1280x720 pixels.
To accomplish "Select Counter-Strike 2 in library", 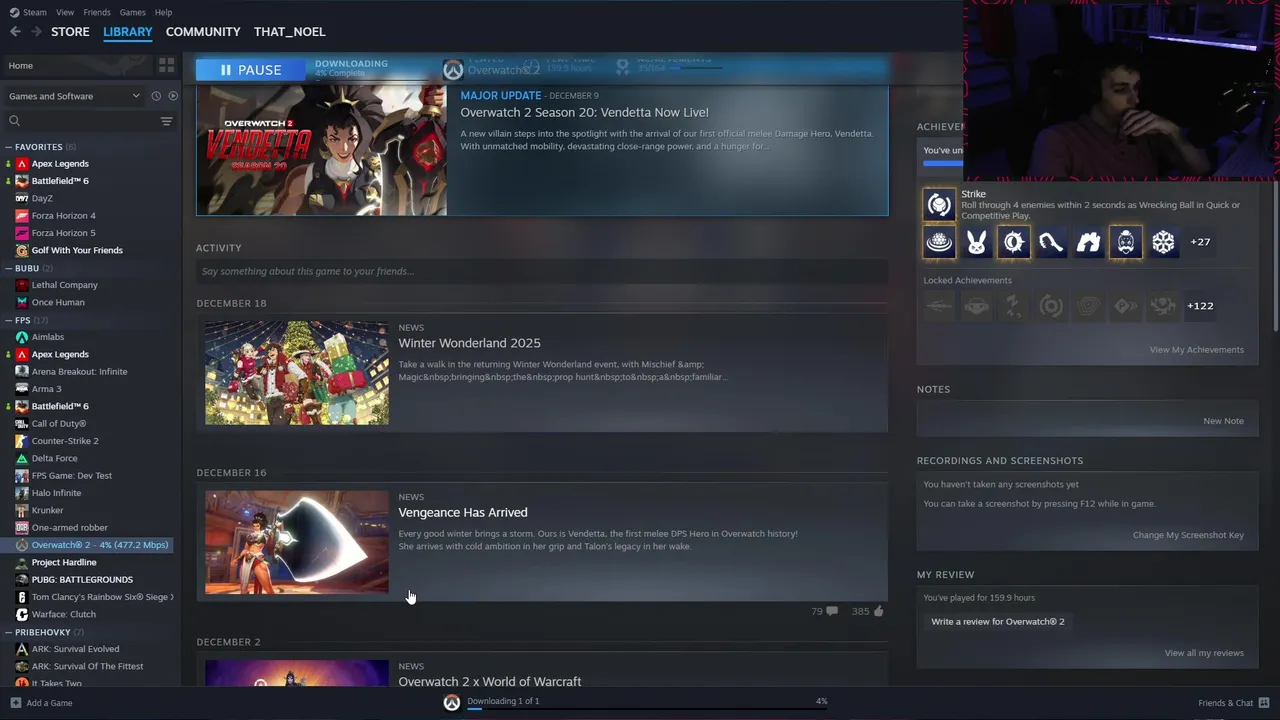I will click(x=65, y=441).
